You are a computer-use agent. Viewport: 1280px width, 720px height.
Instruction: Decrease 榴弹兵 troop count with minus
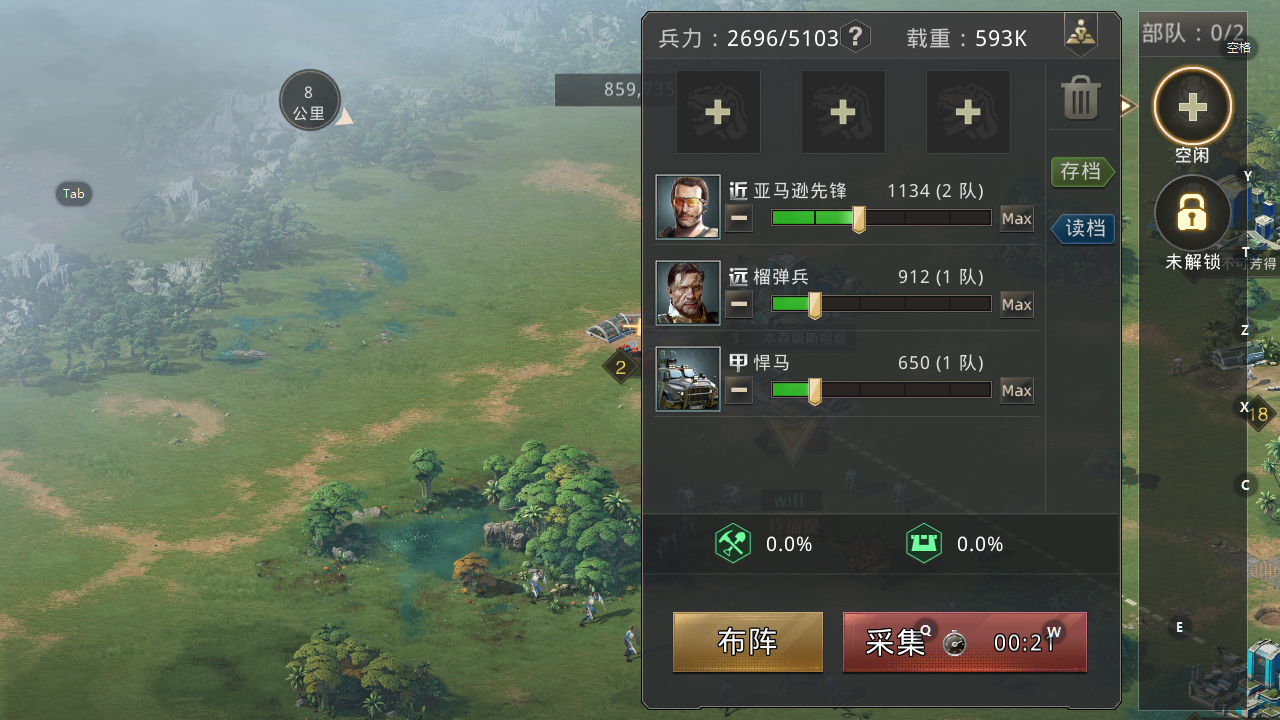(x=739, y=304)
